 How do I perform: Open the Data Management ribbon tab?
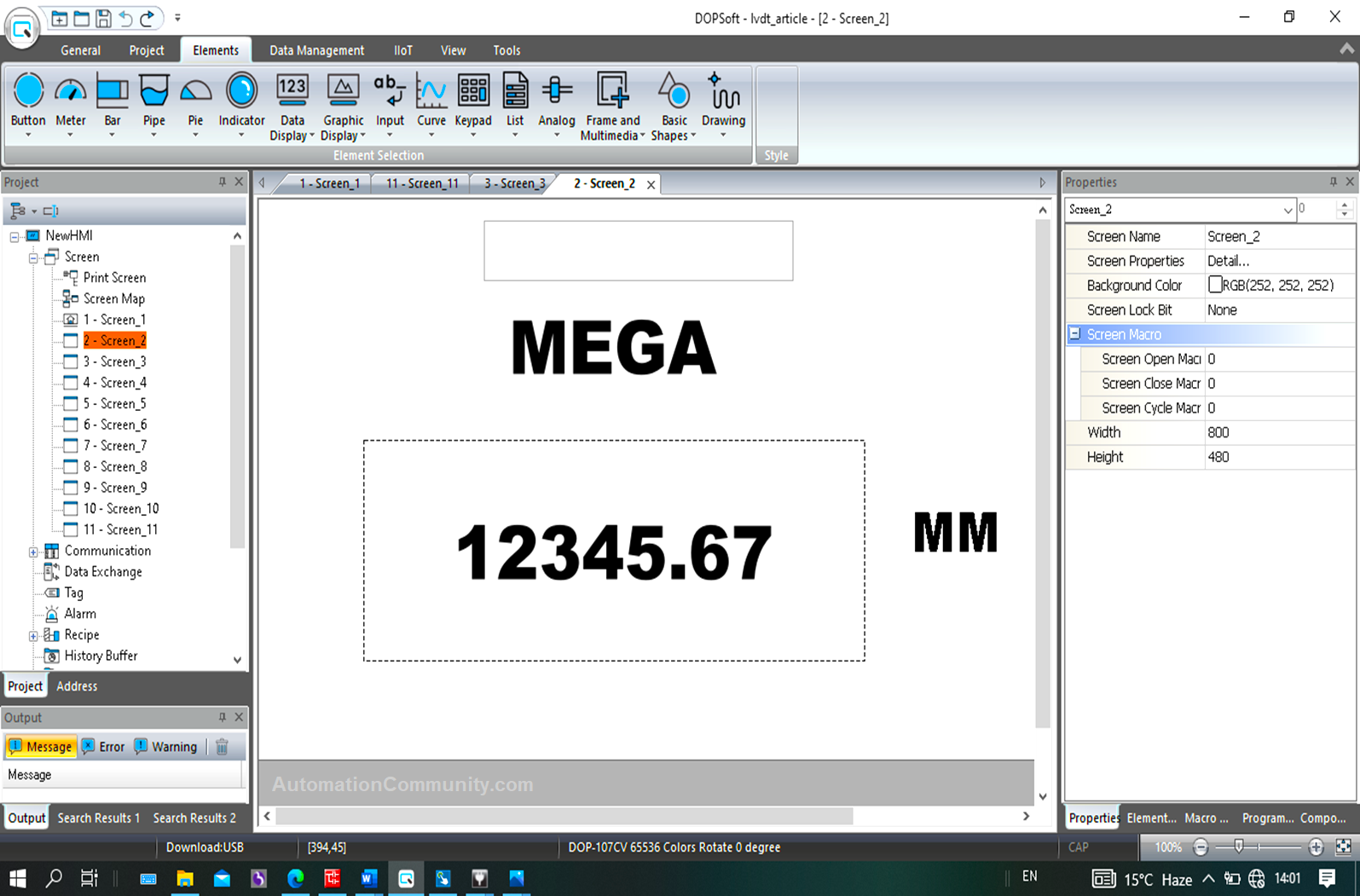316,50
